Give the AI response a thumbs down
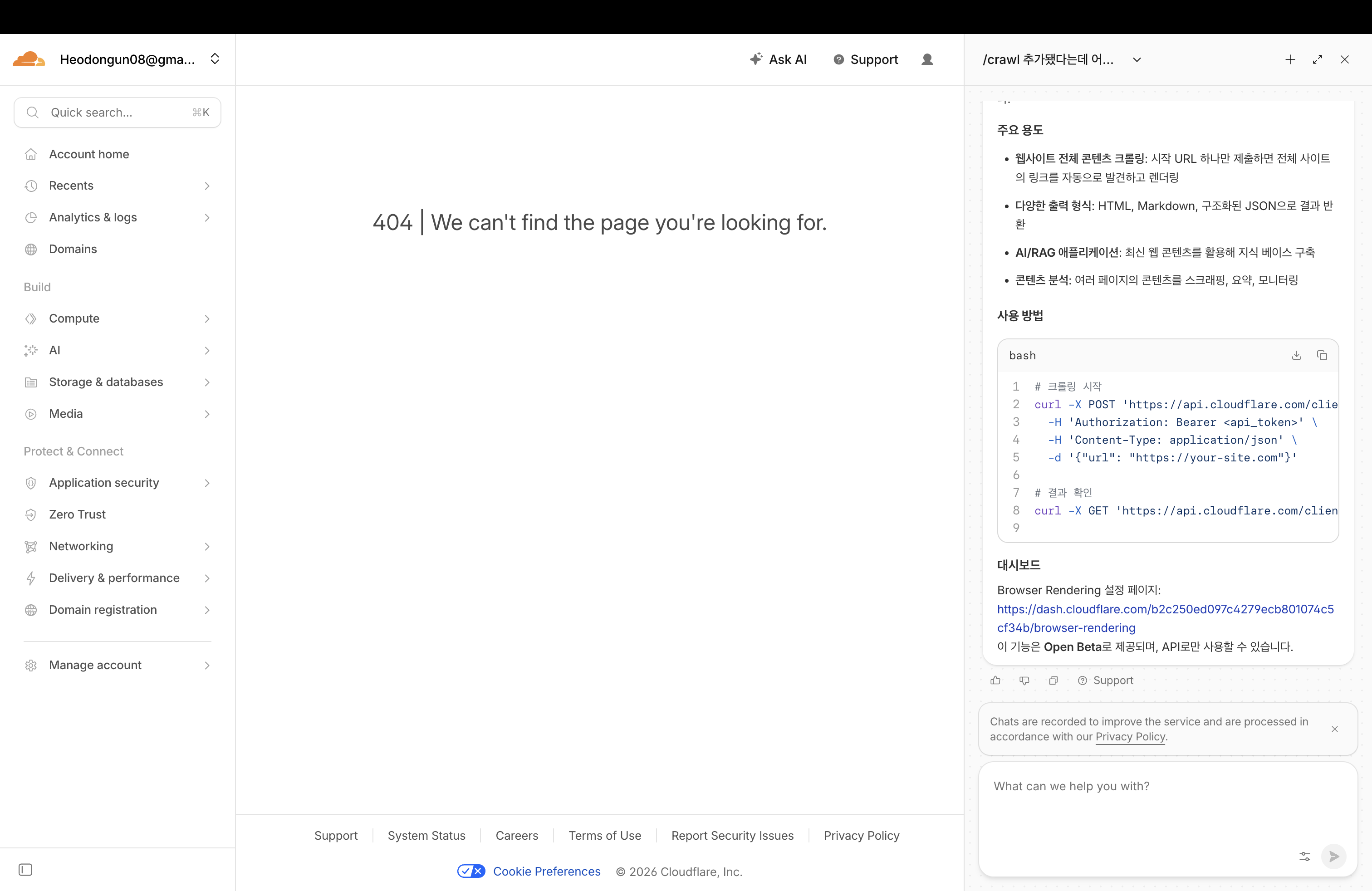Image resolution: width=1372 pixels, height=891 pixels. [x=1024, y=680]
